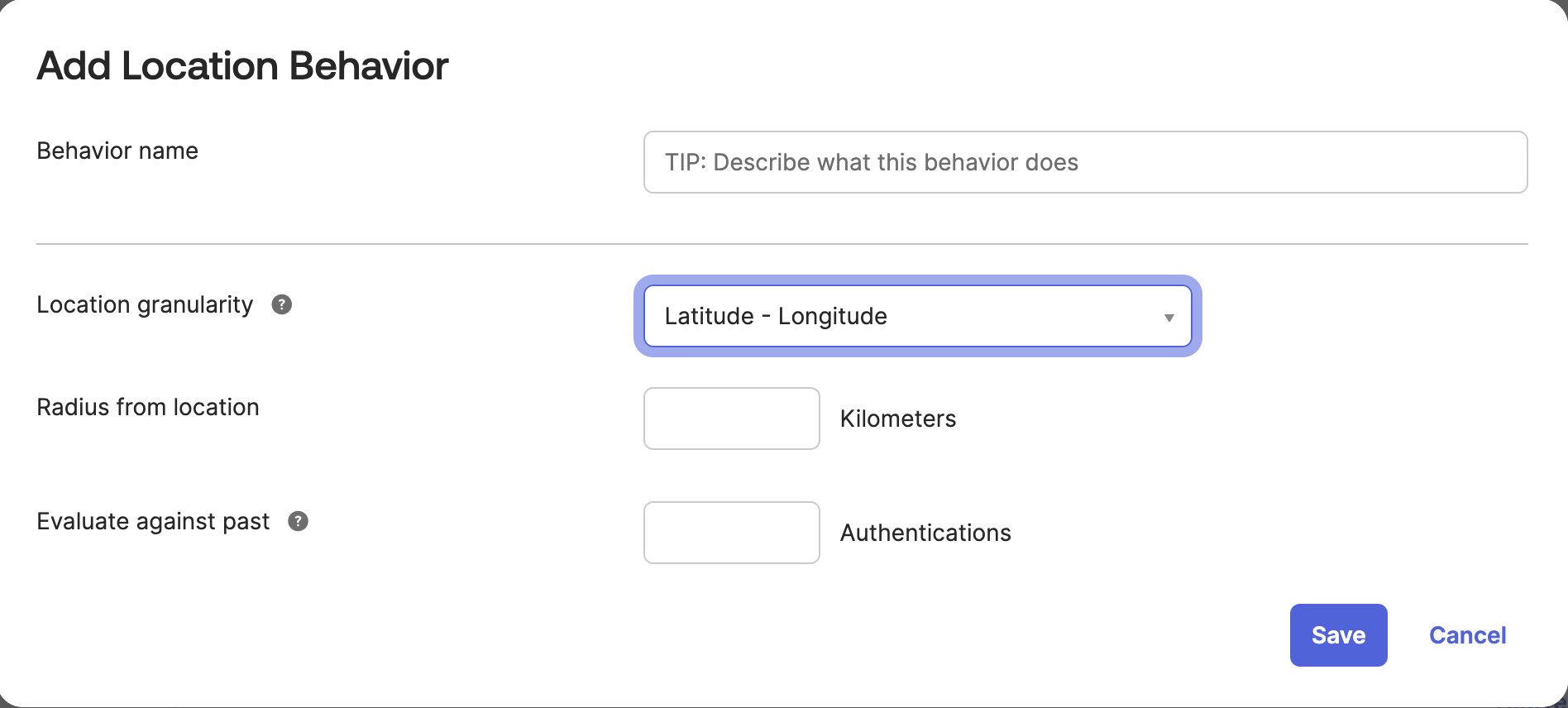The height and width of the screenshot is (708, 1568).
Task: Click the Radius from location input box
Action: tap(731, 419)
